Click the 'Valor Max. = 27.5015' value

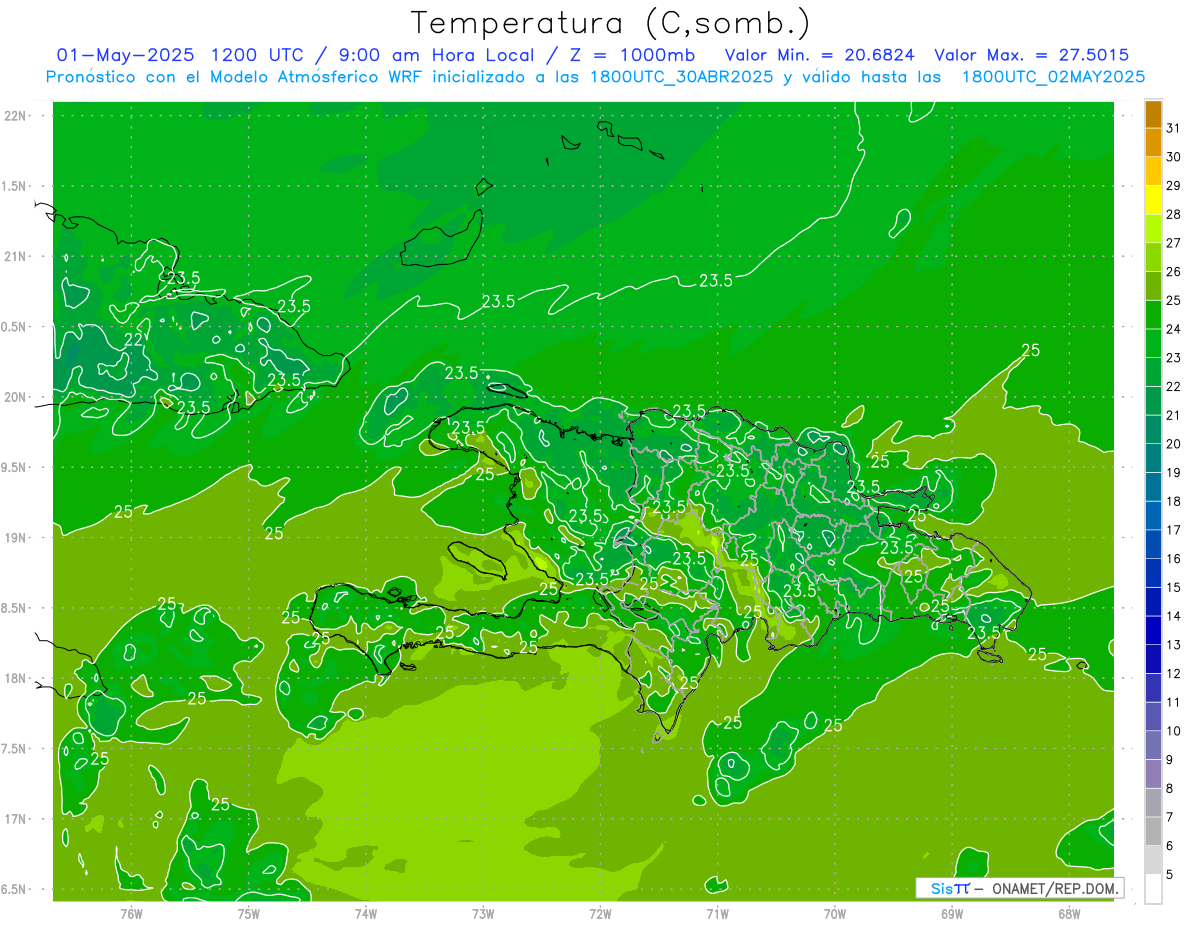click(x=1032, y=55)
